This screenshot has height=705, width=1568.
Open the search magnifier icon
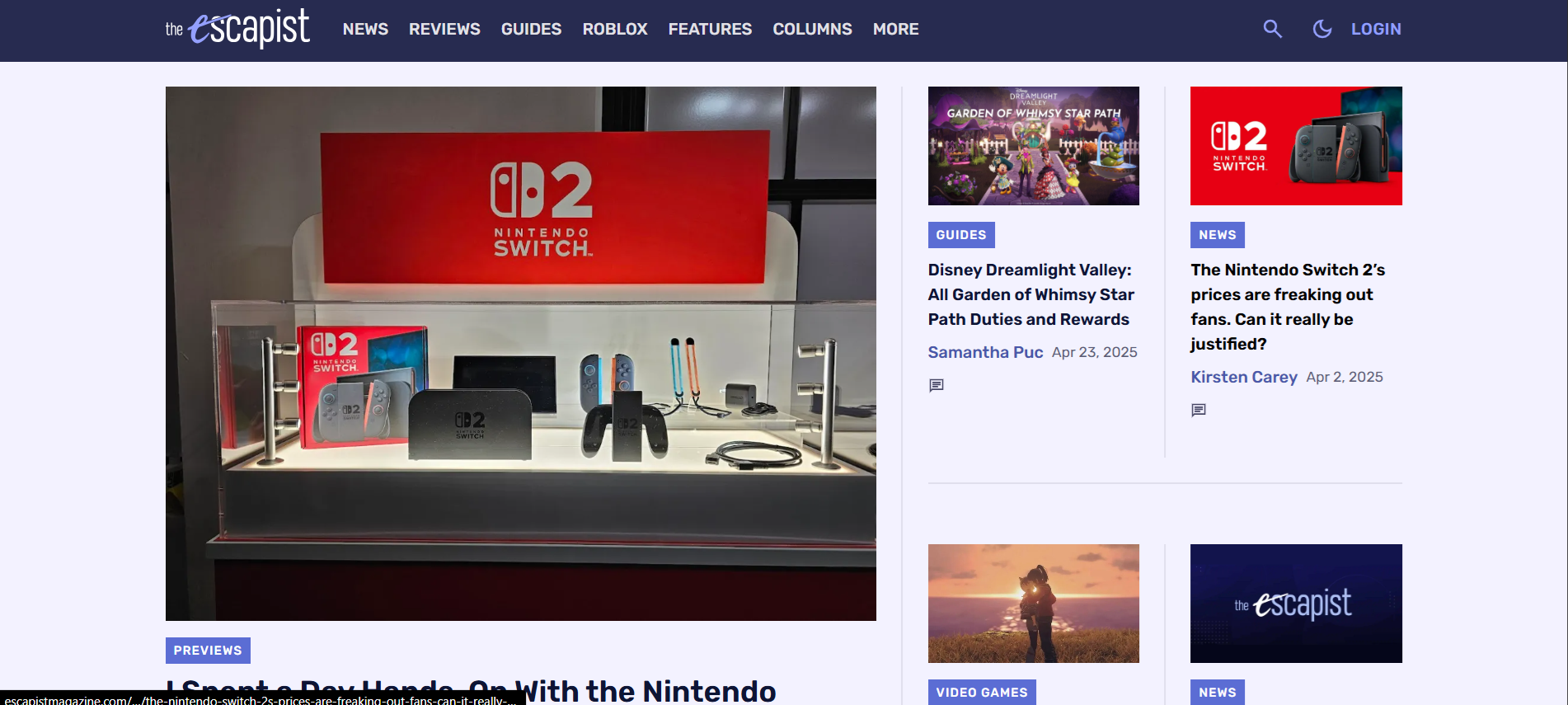(x=1272, y=29)
